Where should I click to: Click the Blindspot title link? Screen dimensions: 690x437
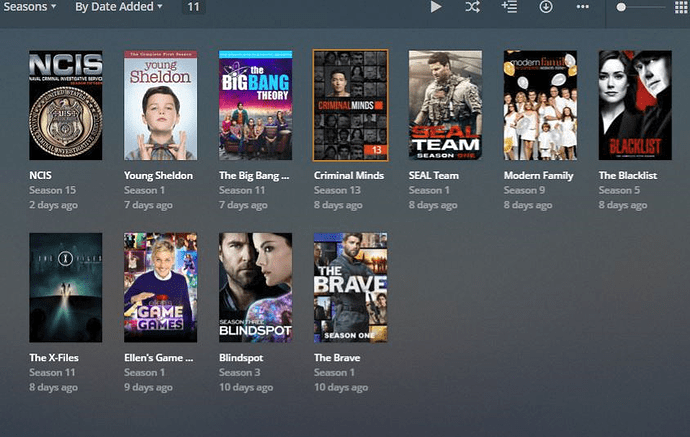click(x=241, y=358)
